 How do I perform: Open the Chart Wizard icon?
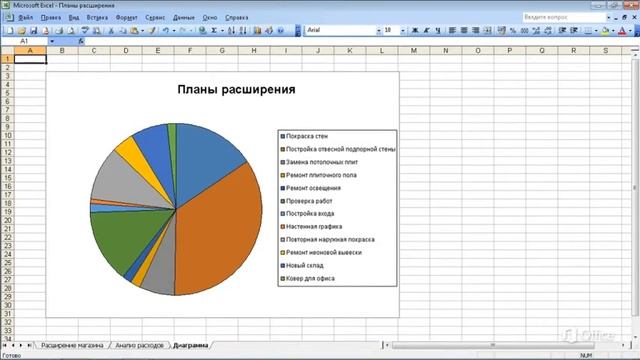[x=257, y=30]
